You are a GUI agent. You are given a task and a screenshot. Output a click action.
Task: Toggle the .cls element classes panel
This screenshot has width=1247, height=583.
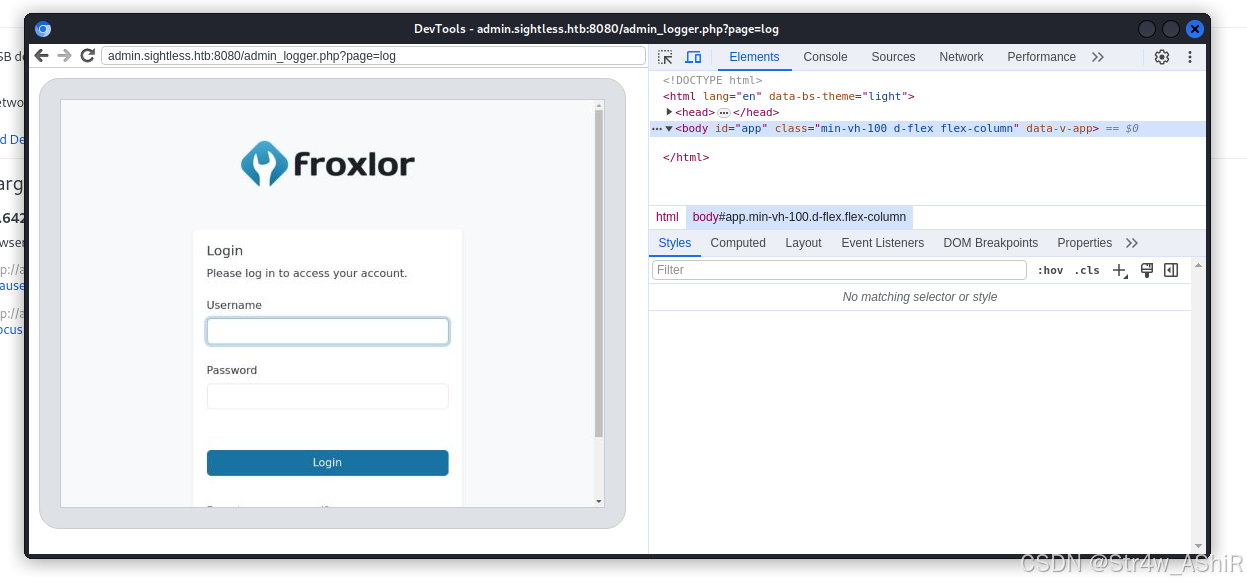pos(1087,270)
